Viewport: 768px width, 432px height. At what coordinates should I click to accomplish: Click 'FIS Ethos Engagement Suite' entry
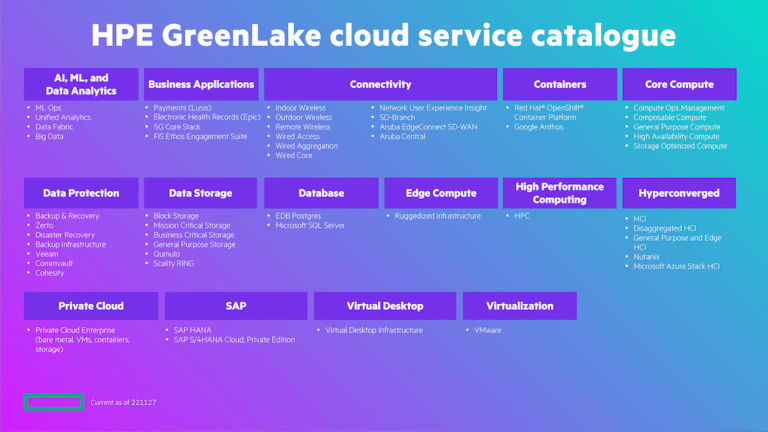pos(200,136)
